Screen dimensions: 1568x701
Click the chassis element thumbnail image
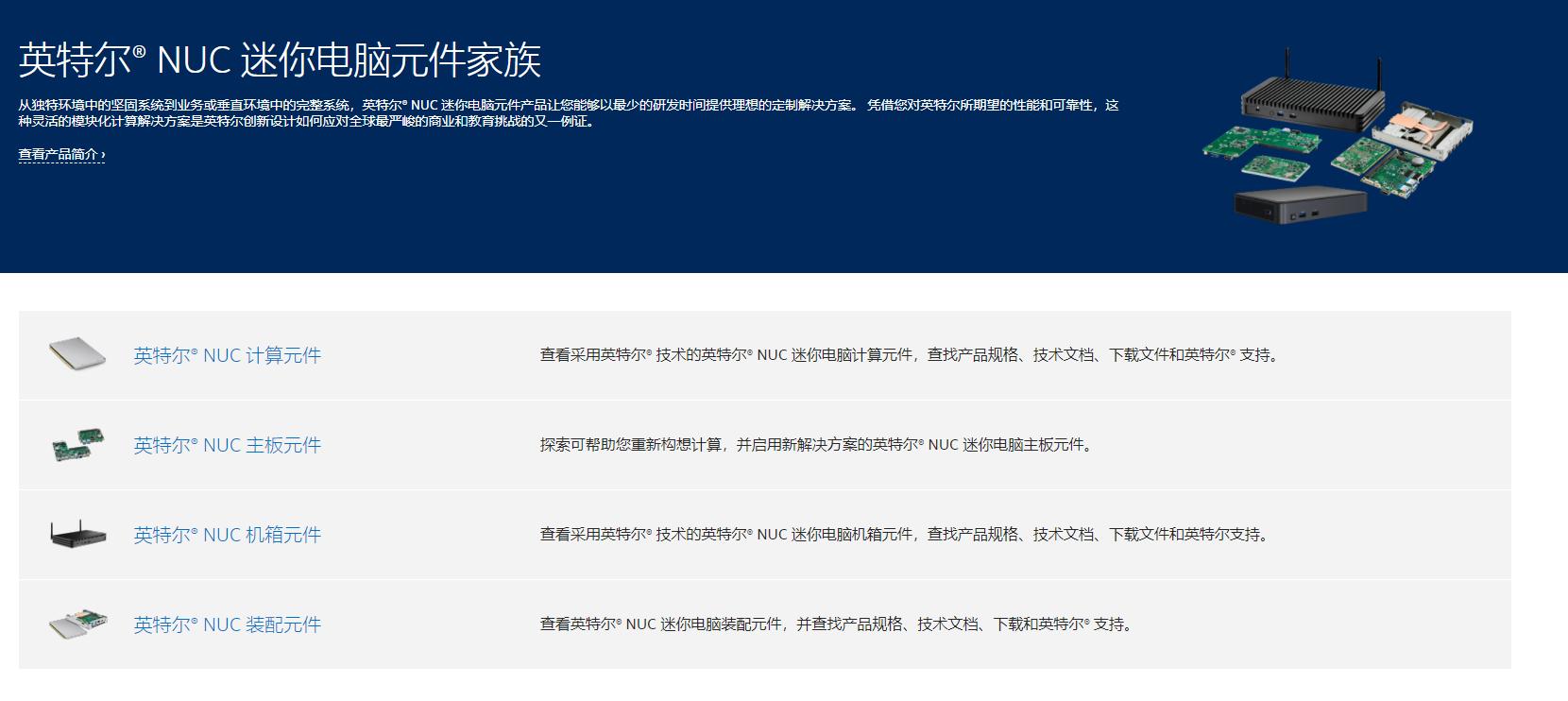(x=77, y=534)
